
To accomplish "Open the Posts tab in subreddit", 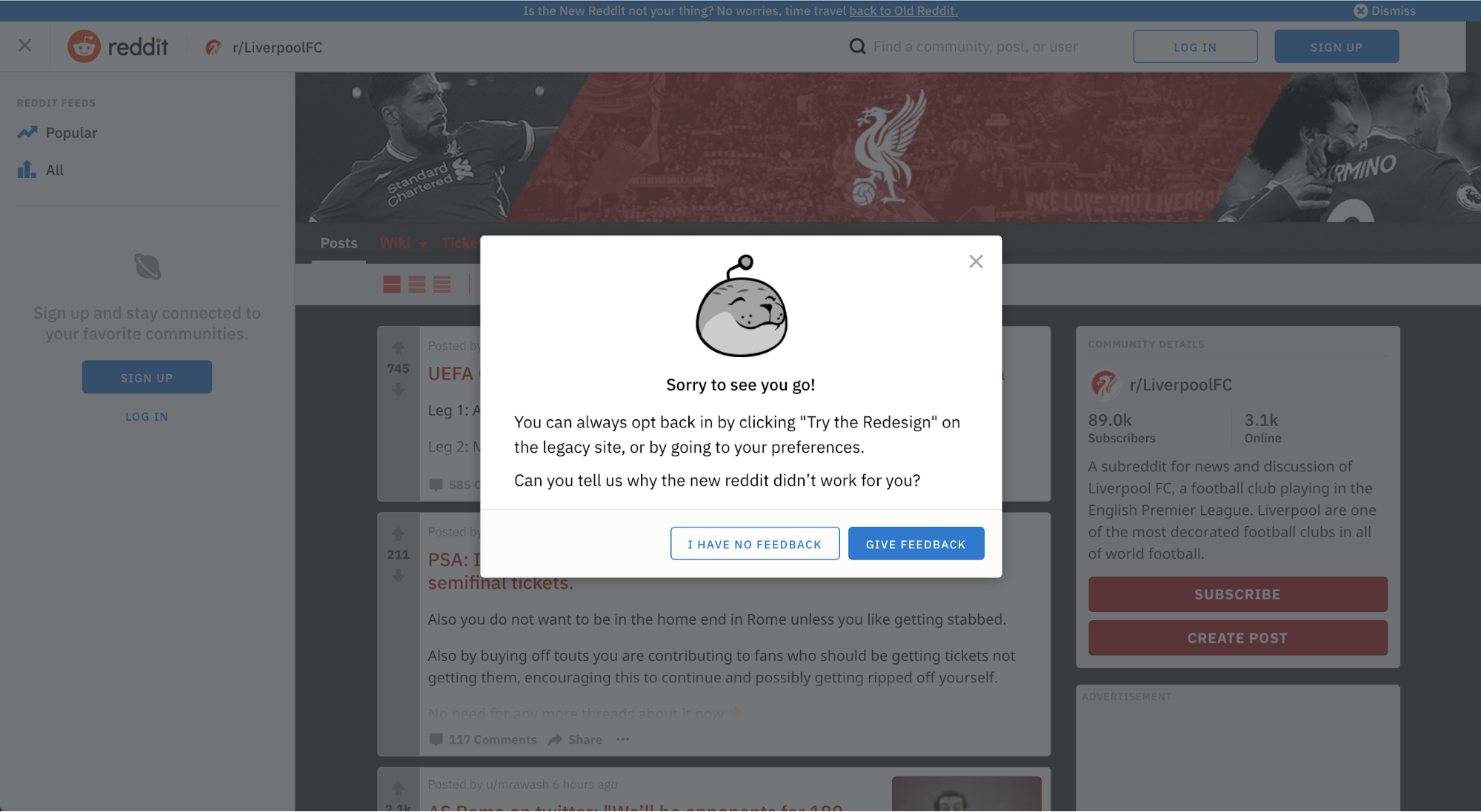I will (x=338, y=242).
